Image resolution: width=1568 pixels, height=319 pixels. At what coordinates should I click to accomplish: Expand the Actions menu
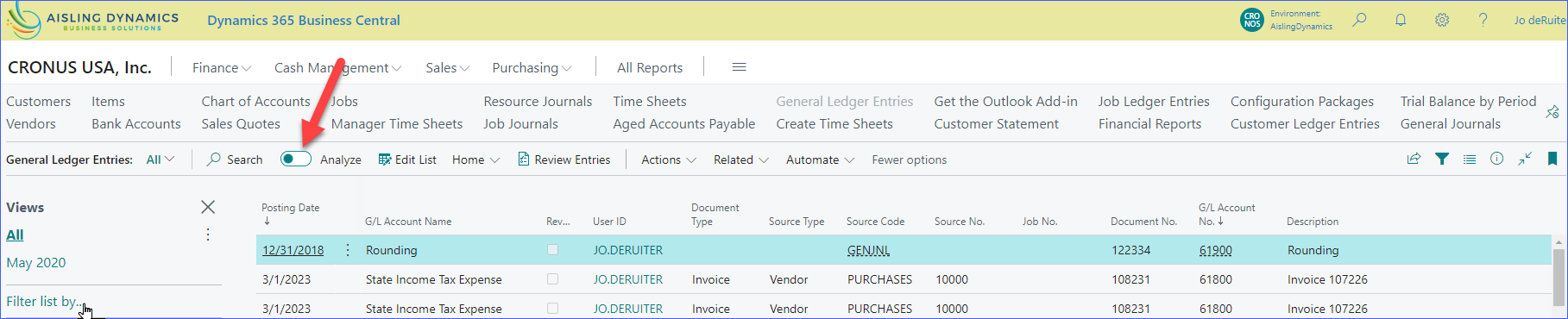click(x=669, y=159)
